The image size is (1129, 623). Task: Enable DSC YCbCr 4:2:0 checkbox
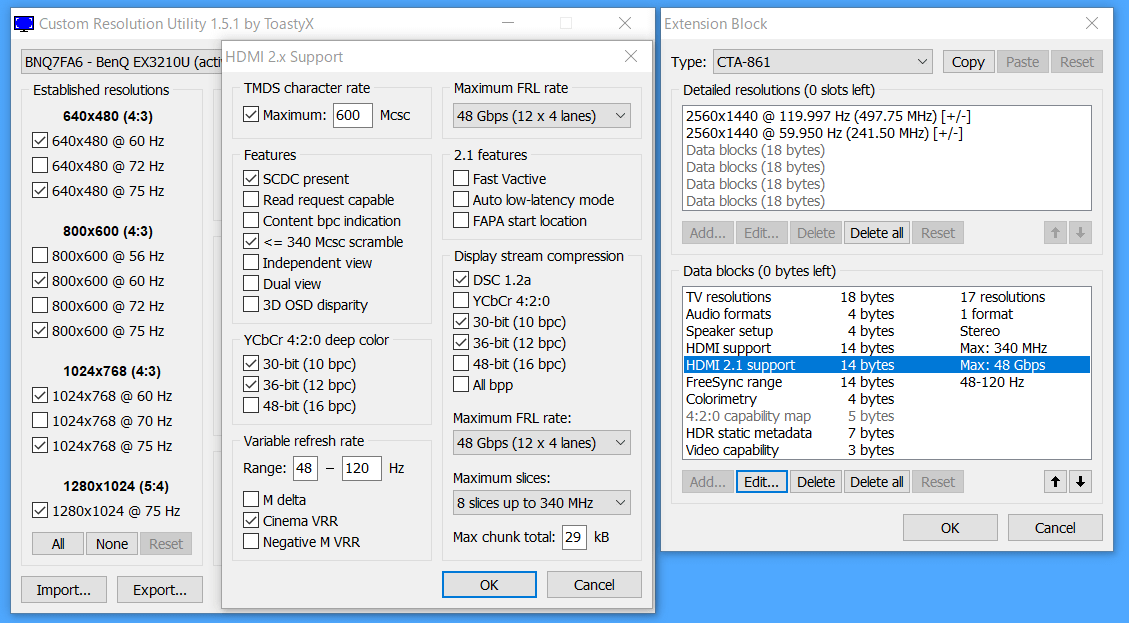[461, 300]
